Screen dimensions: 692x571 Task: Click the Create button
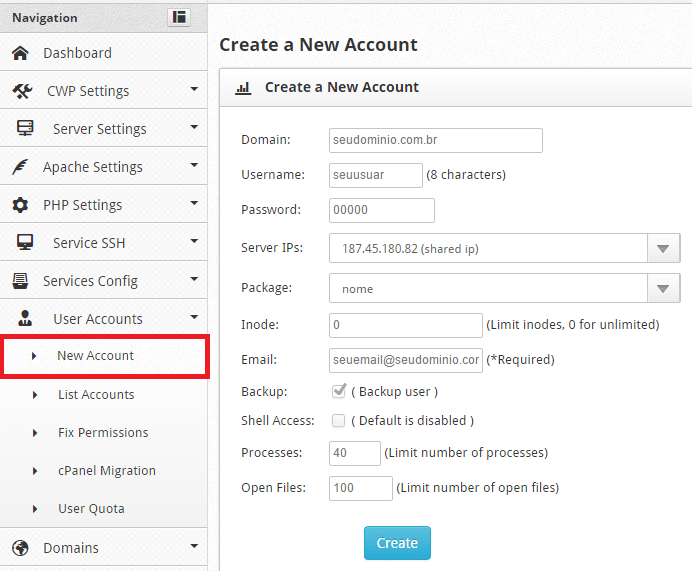[397, 543]
